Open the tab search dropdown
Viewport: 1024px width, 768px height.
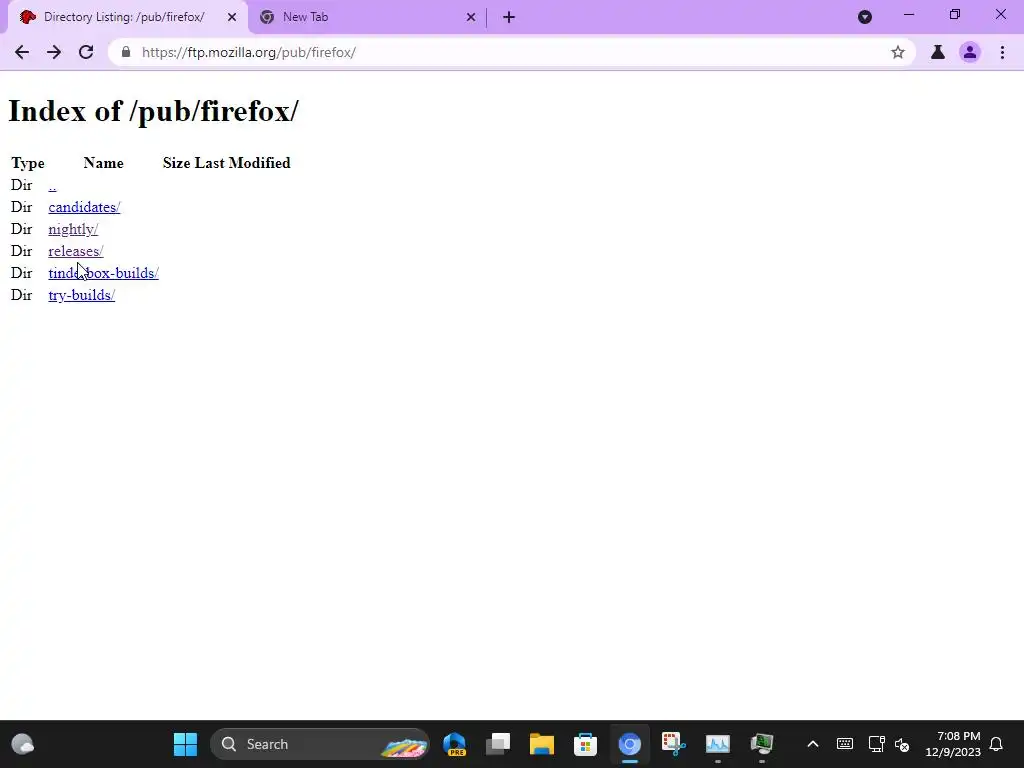coord(865,17)
